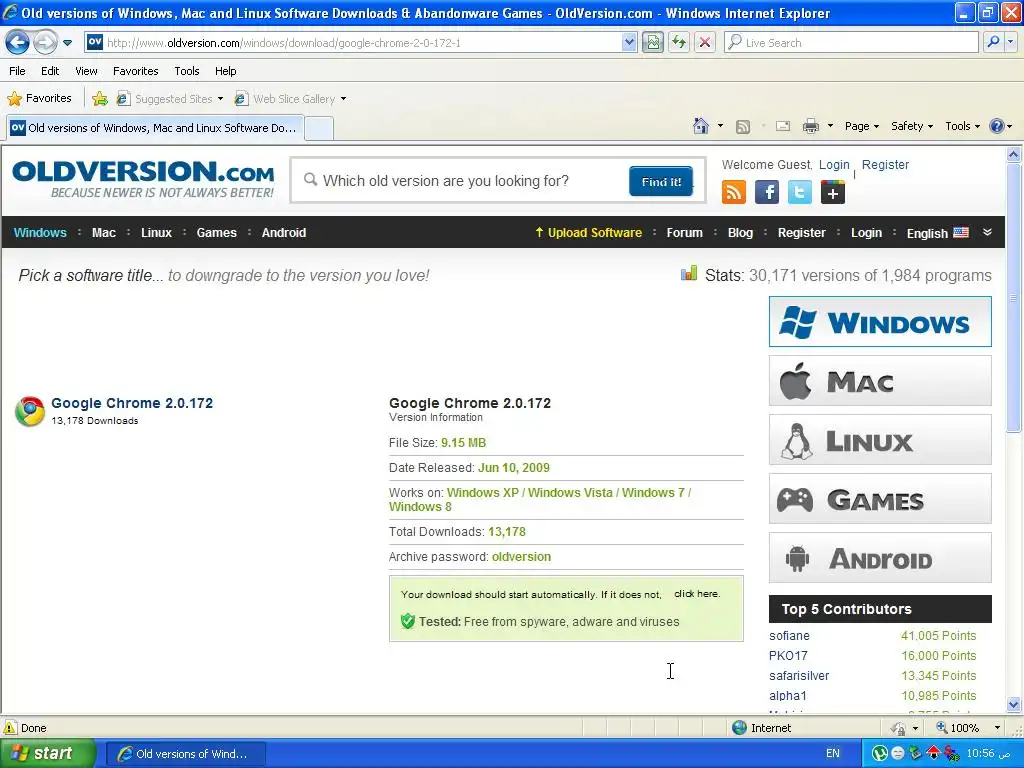Open the orange RSS feed icon
The height and width of the screenshot is (768, 1024).
tap(733, 193)
